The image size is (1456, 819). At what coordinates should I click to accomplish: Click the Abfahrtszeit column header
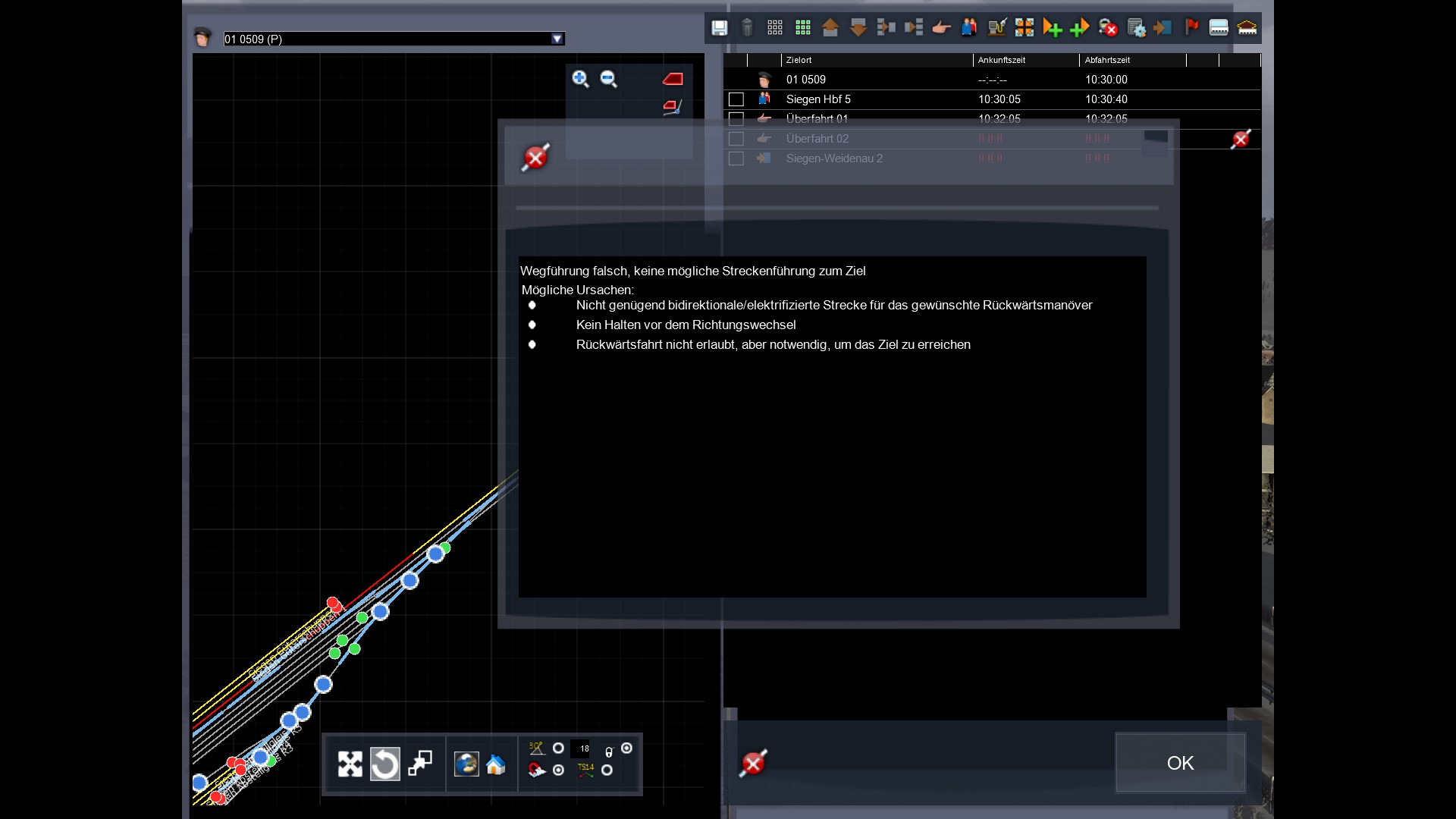(x=1107, y=60)
